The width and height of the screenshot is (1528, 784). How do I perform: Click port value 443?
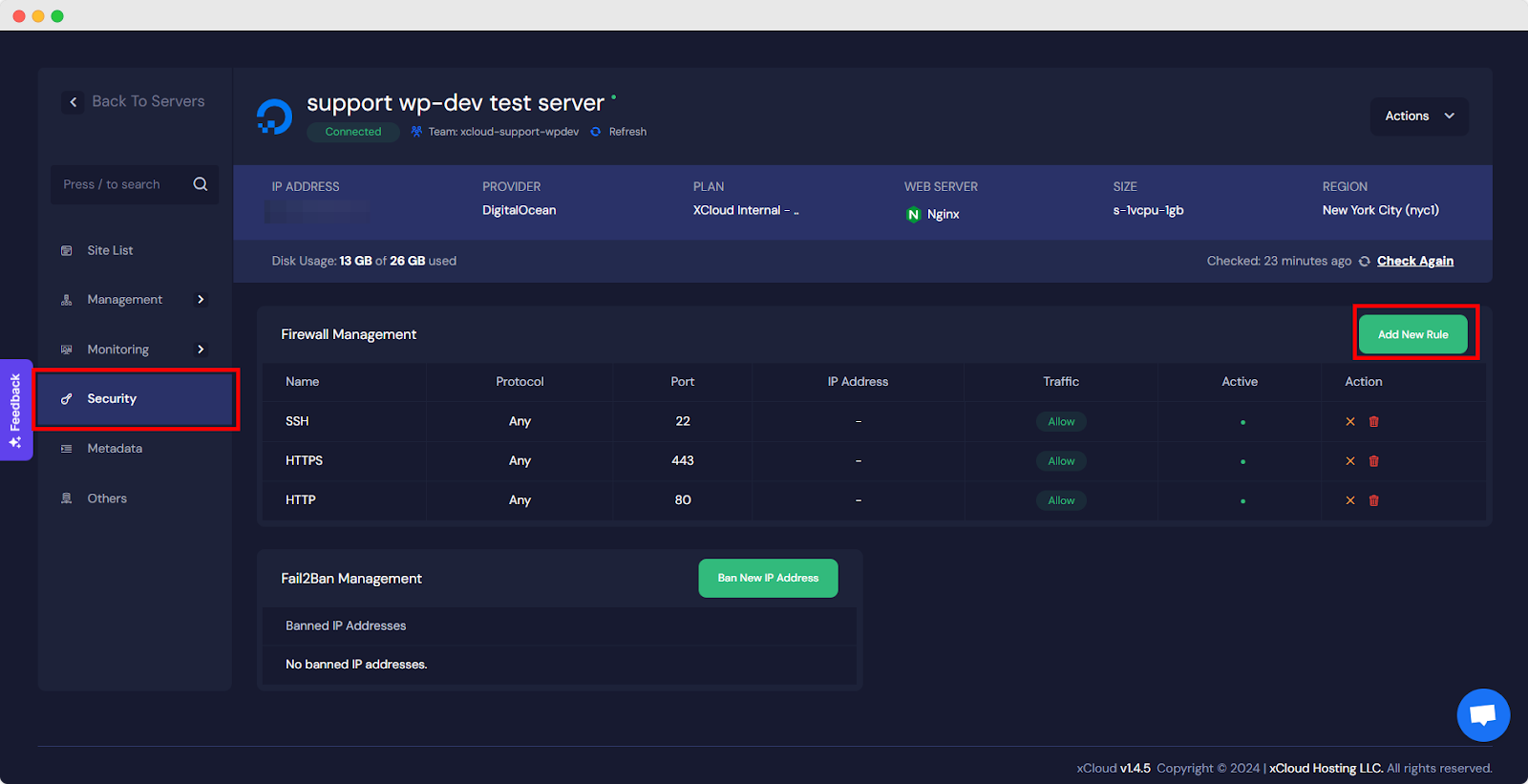pos(683,460)
